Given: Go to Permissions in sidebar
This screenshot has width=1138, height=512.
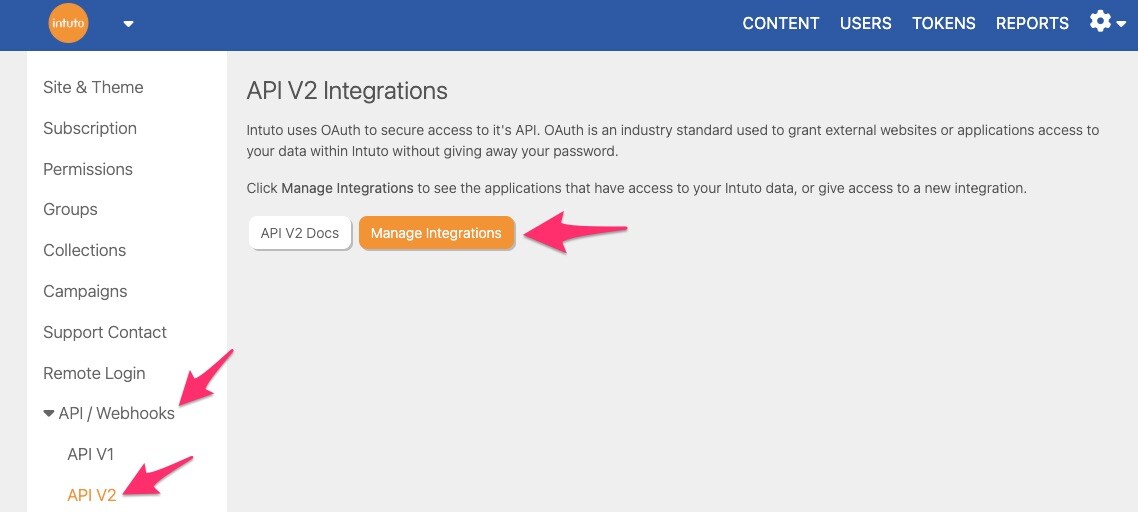Looking at the screenshot, I should (x=88, y=169).
